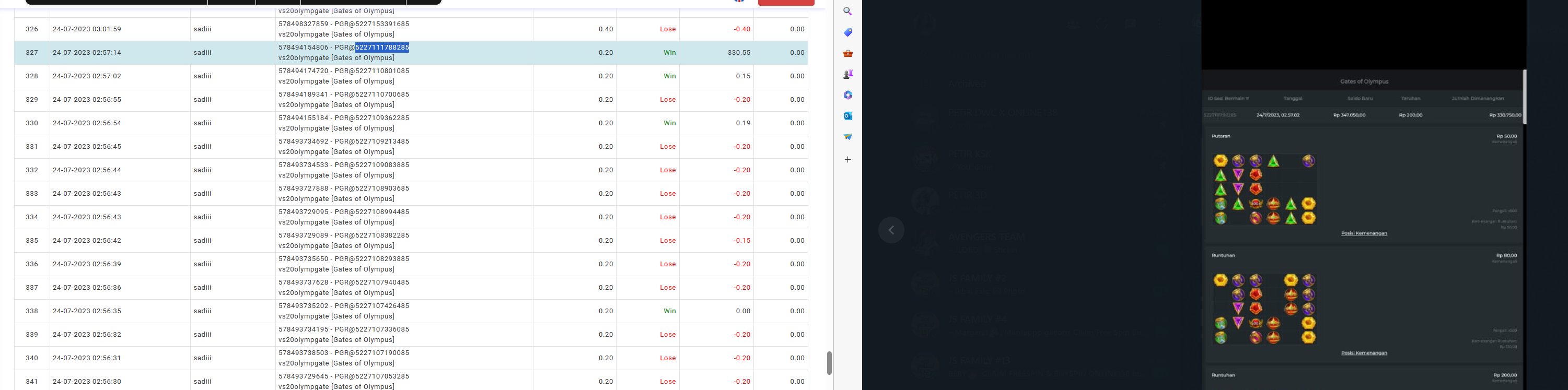
Task: Click the 330.55 win amount in row 327
Action: pos(739,53)
